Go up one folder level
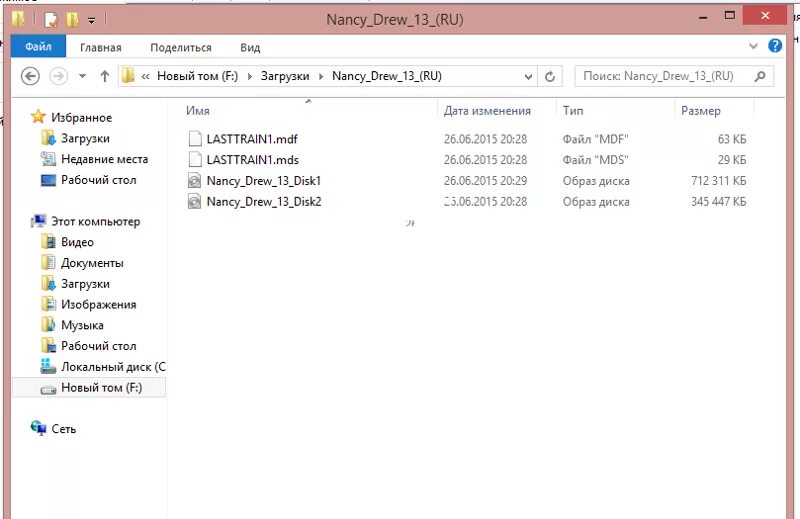Viewport: 800px width, 519px height. coord(105,77)
